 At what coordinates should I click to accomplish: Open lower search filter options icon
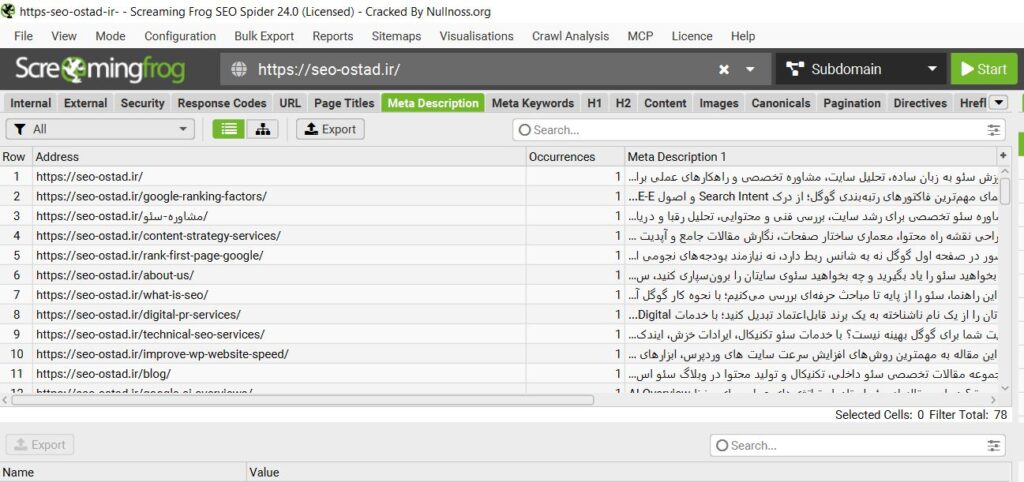tap(993, 445)
